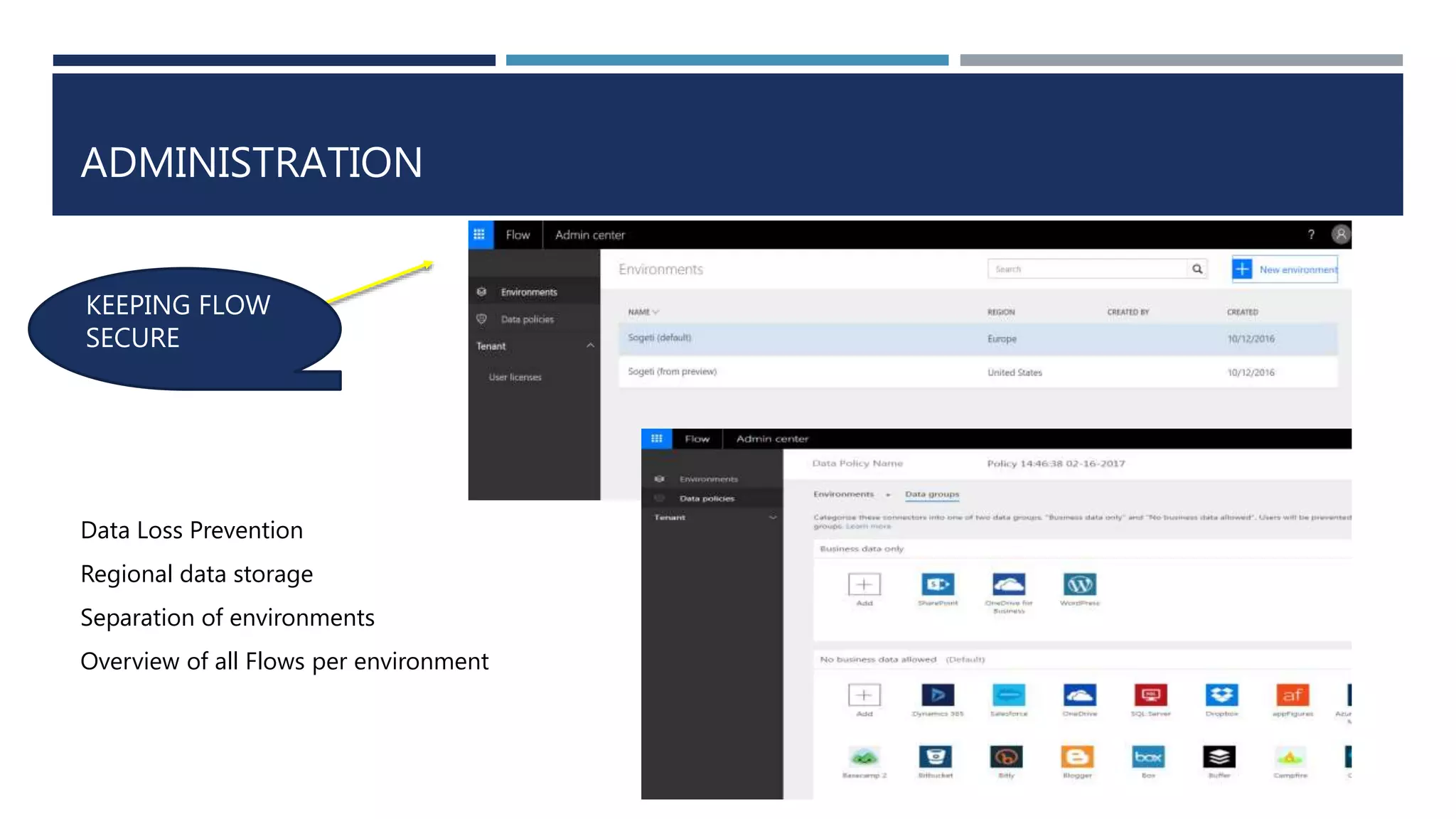Select the Box connector icon
Screen dimensions: 1456x819
(x=1148, y=756)
